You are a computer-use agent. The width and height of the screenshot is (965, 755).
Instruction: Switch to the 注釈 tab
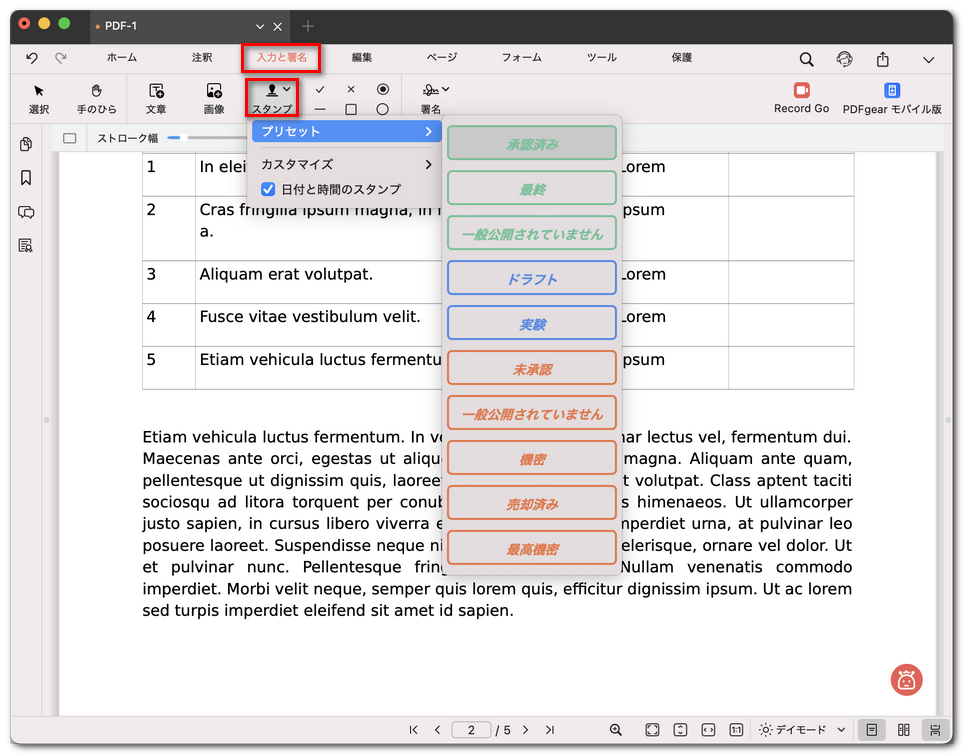(202, 58)
